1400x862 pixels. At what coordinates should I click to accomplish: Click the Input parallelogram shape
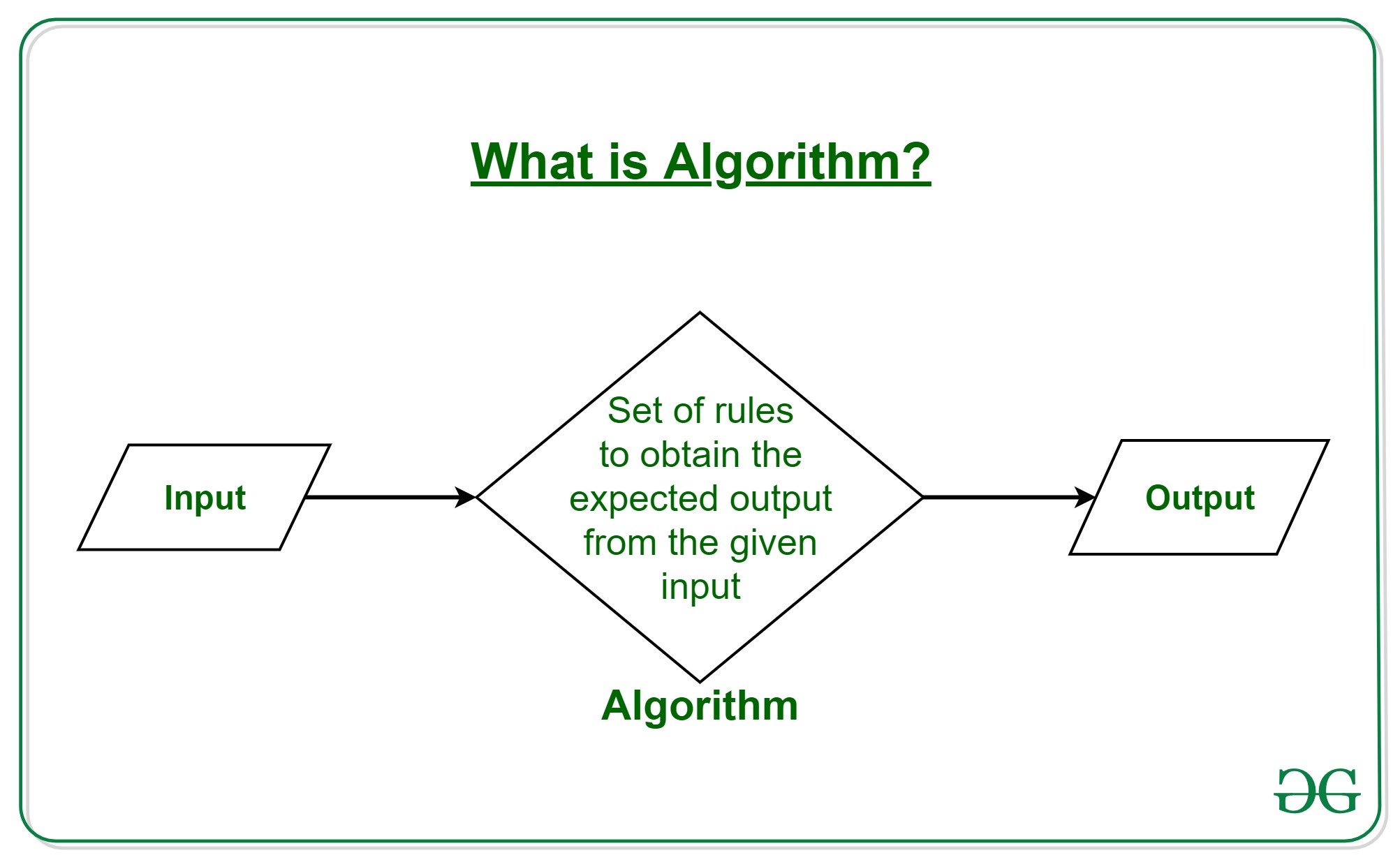click(189, 480)
